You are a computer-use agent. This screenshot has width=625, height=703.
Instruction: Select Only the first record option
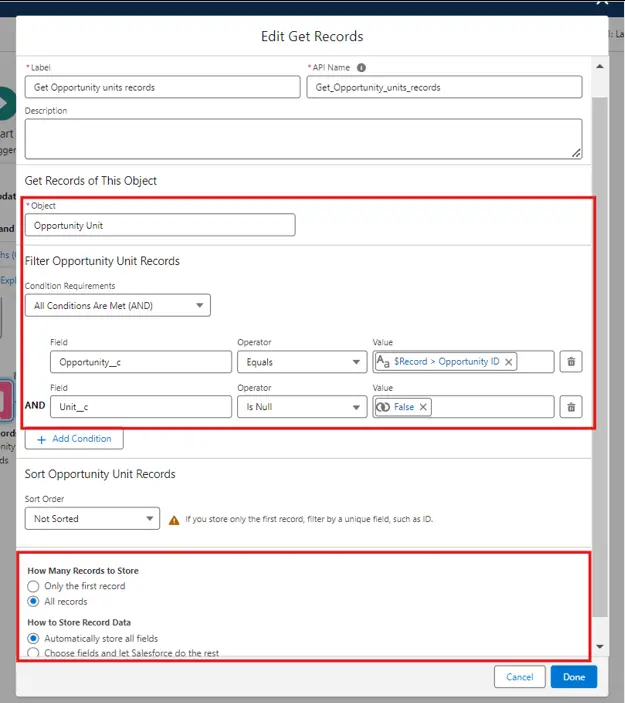pyautogui.click(x=34, y=586)
